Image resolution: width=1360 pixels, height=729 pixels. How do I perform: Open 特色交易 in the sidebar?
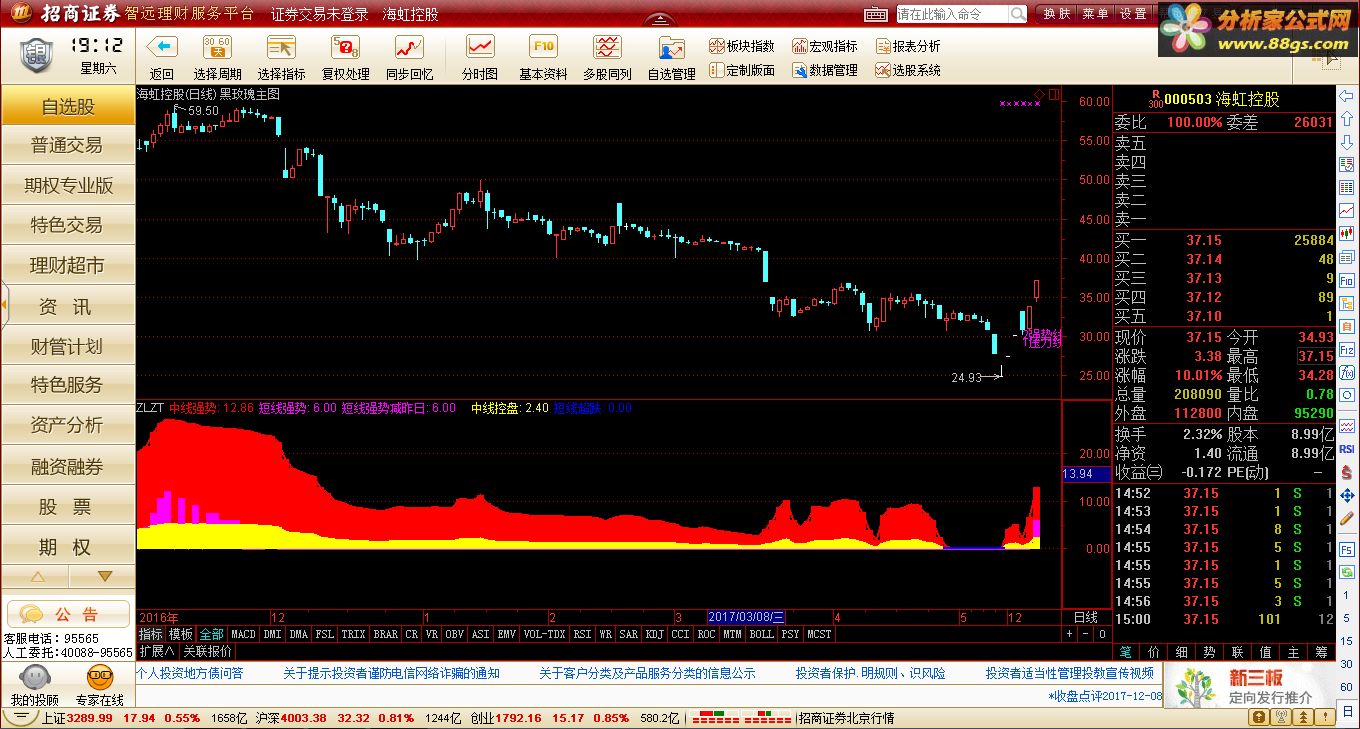(67, 226)
